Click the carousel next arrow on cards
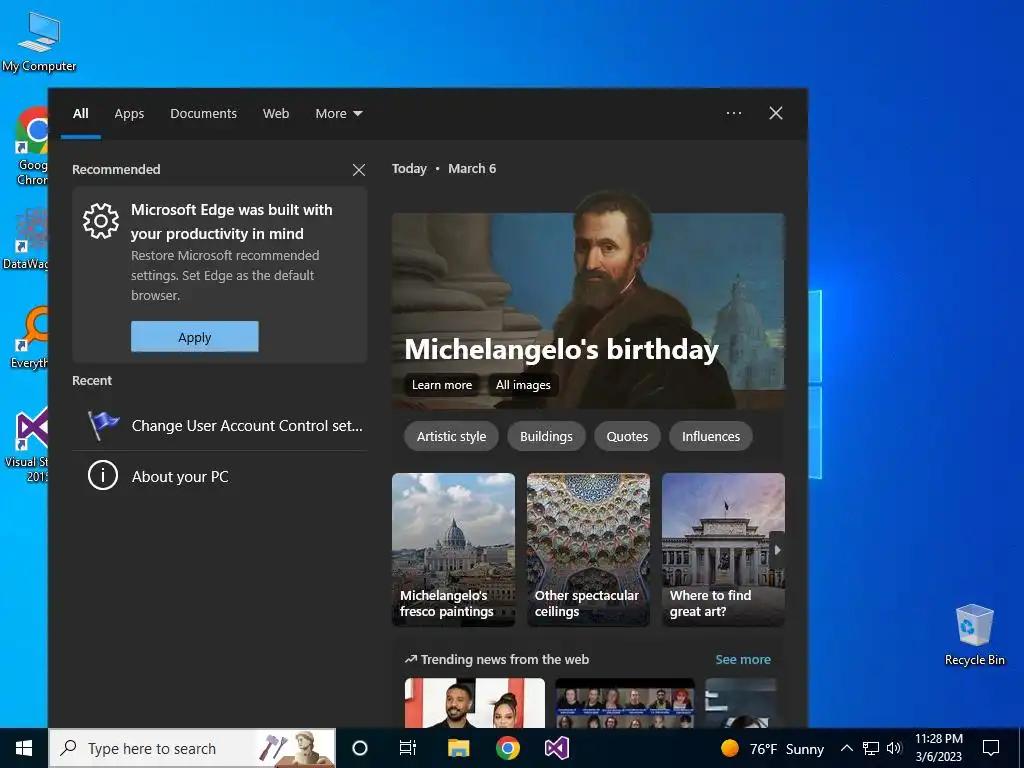This screenshot has width=1024, height=768. click(x=777, y=550)
